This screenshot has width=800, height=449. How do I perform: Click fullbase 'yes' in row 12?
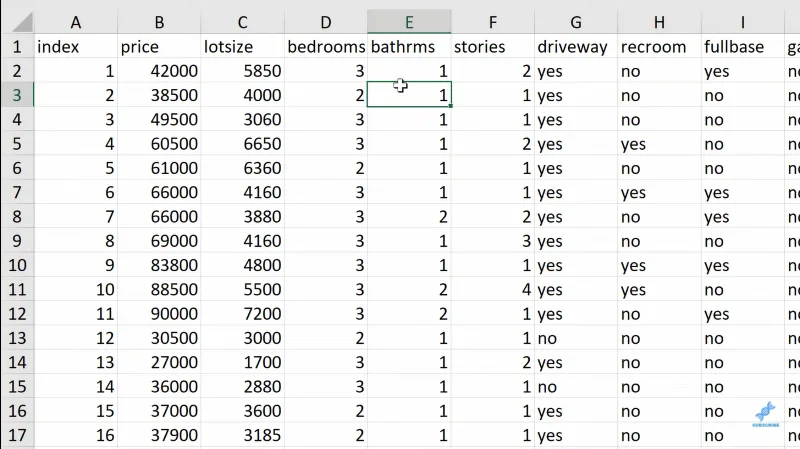(742, 313)
